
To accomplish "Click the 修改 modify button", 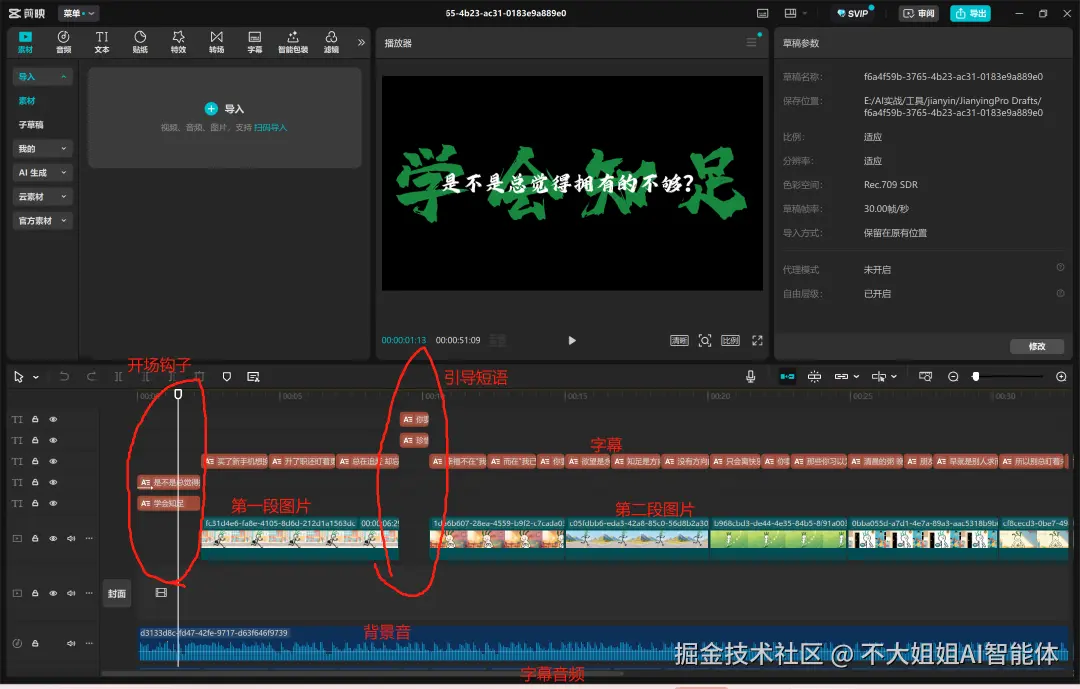I will (1037, 347).
